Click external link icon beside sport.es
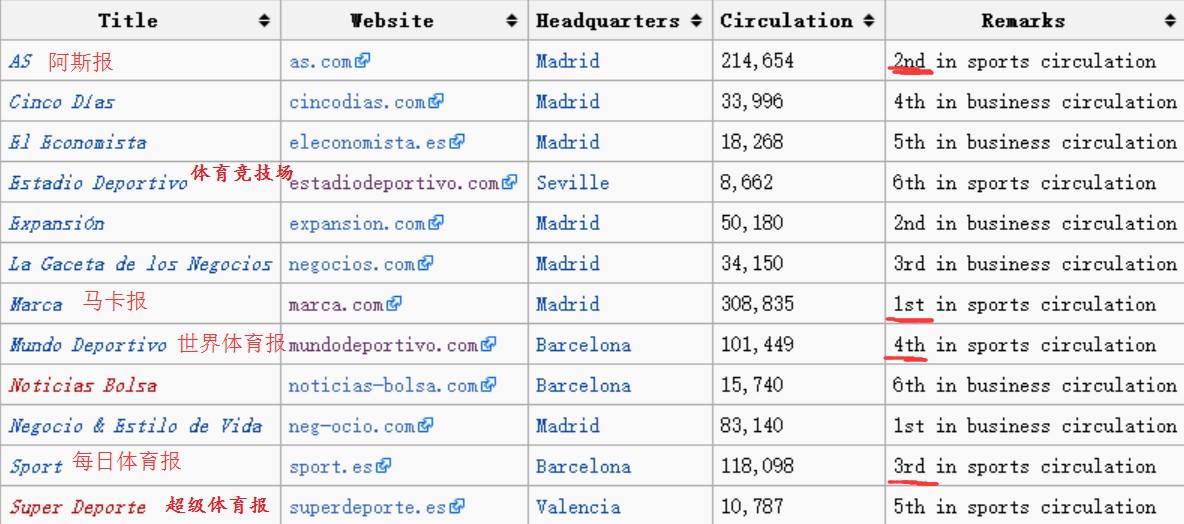 tap(384, 466)
